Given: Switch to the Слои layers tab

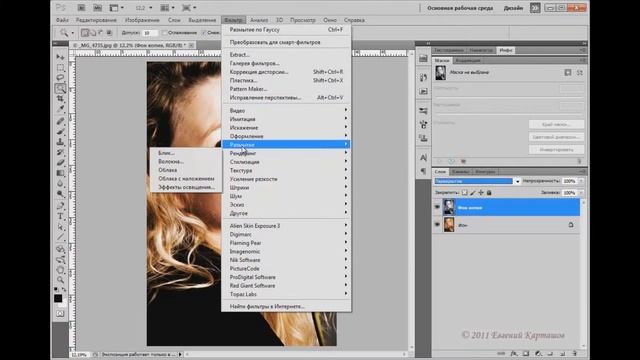Looking at the screenshot, I should [x=440, y=172].
